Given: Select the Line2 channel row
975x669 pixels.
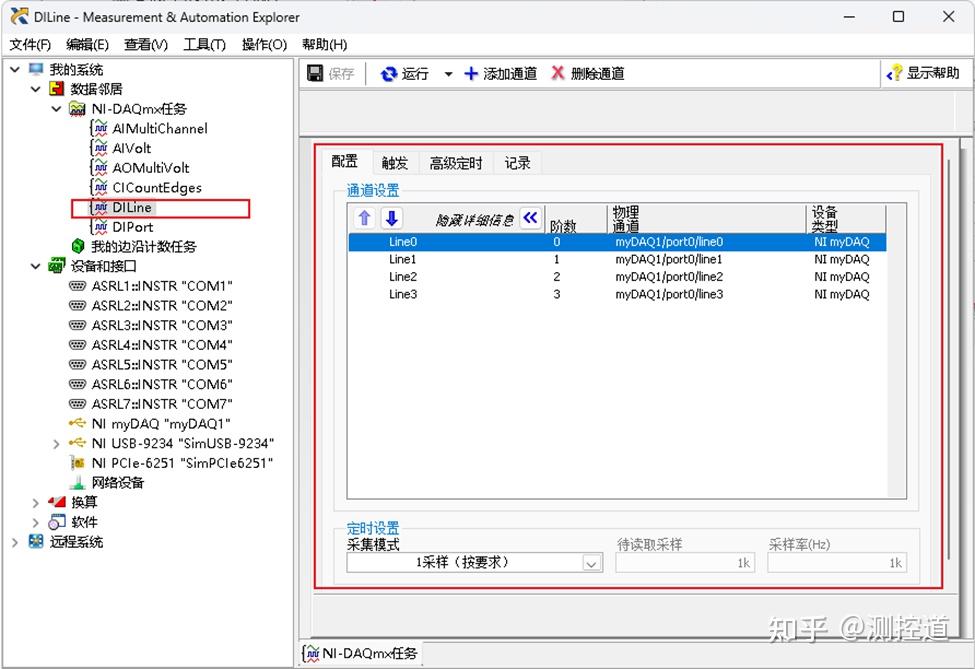Looking at the screenshot, I should pyautogui.click(x=617, y=277).
